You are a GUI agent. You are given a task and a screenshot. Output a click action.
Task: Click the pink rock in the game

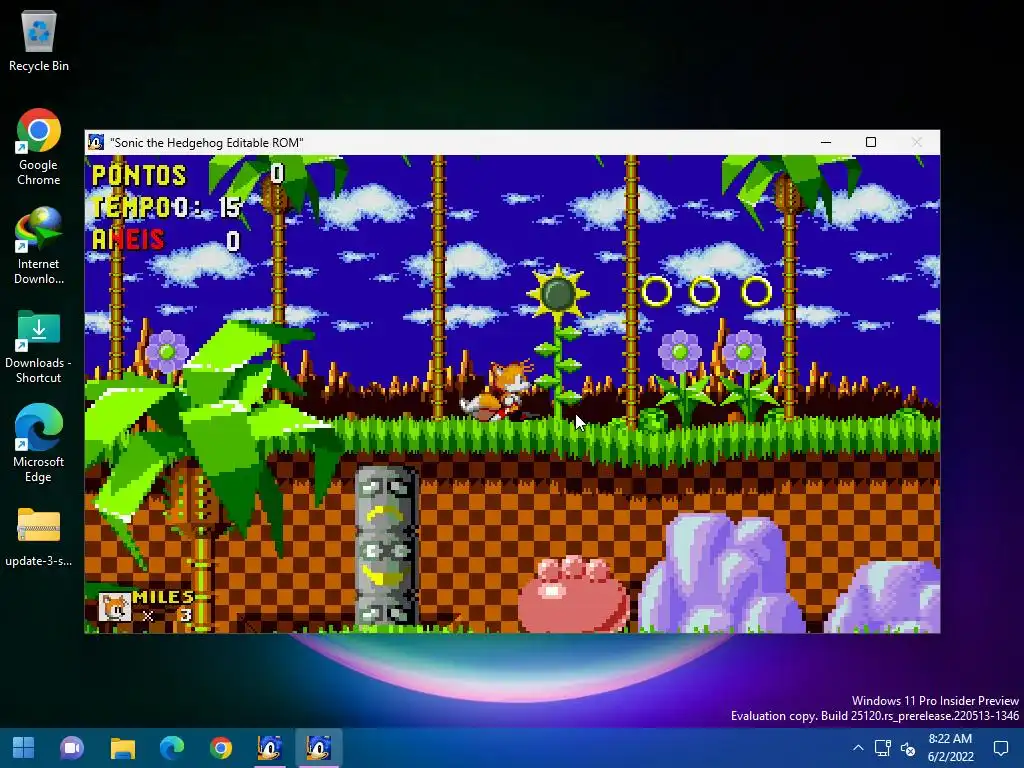click(574, 593)
